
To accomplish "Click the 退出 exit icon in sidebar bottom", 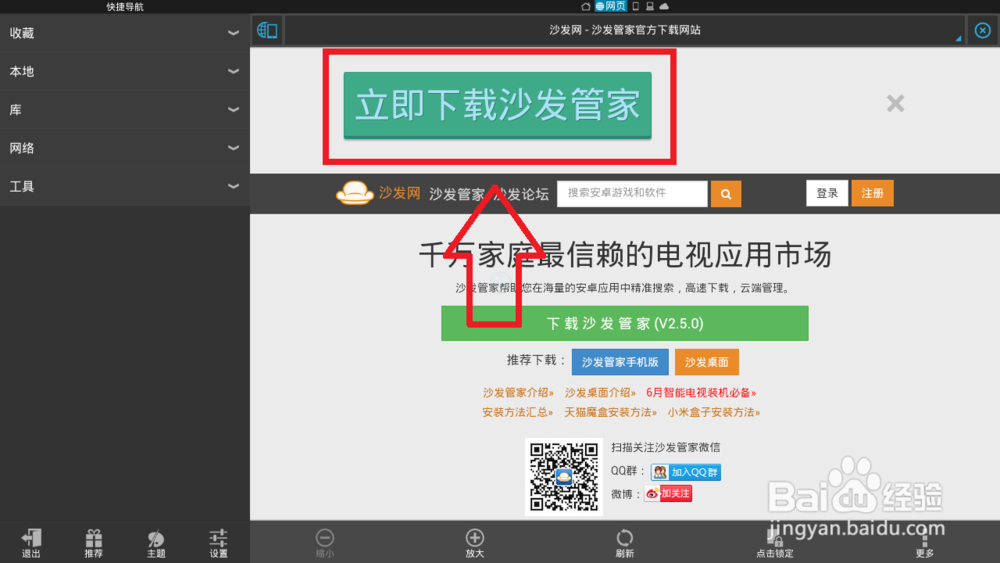I will point(31,543).
